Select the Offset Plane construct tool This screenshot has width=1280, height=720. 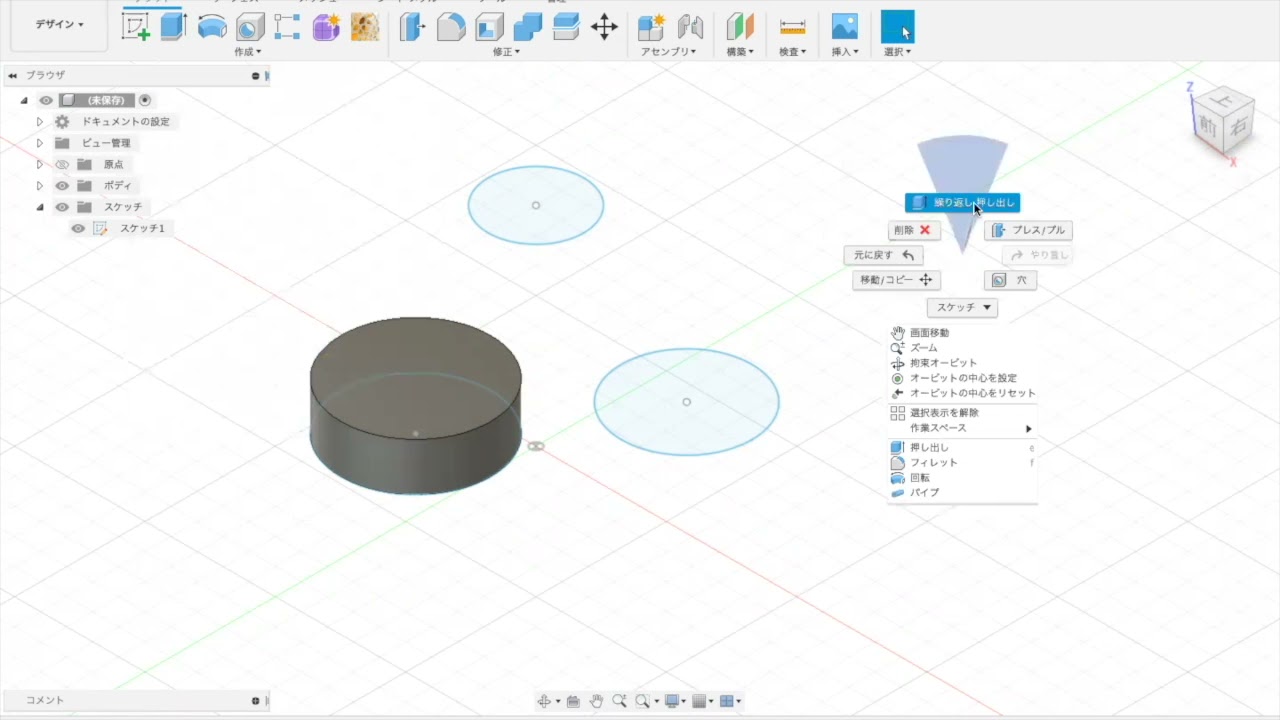tap(740, 27)
